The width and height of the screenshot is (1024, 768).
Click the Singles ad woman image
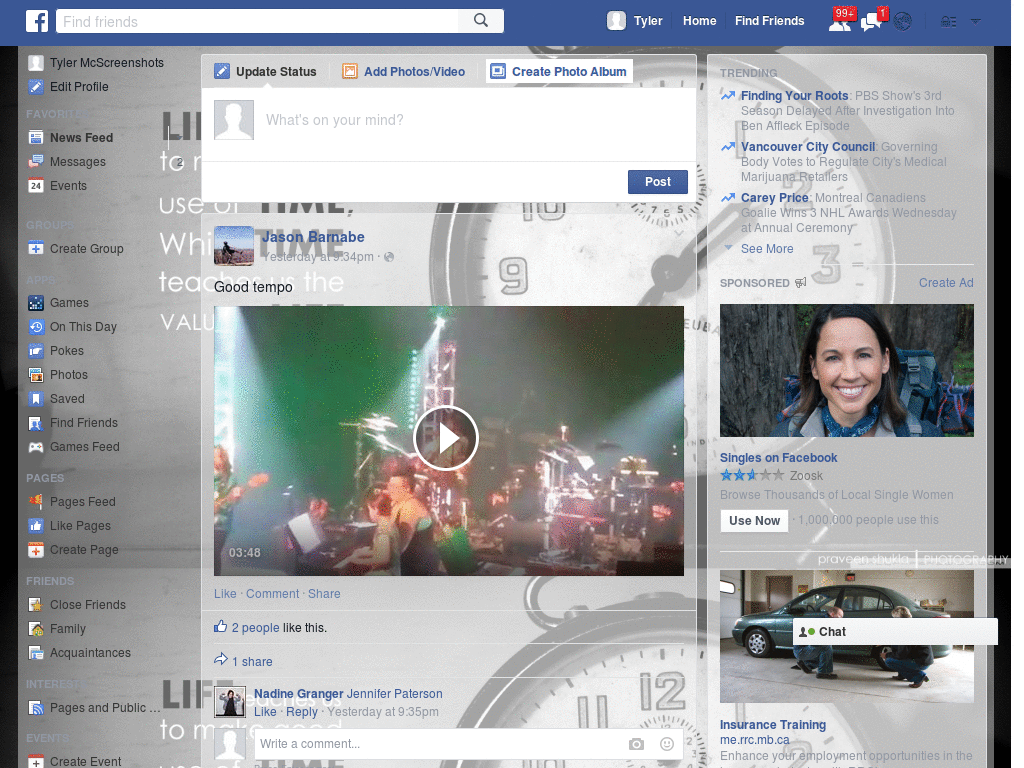pyautogui.click(x=846, y=370)
